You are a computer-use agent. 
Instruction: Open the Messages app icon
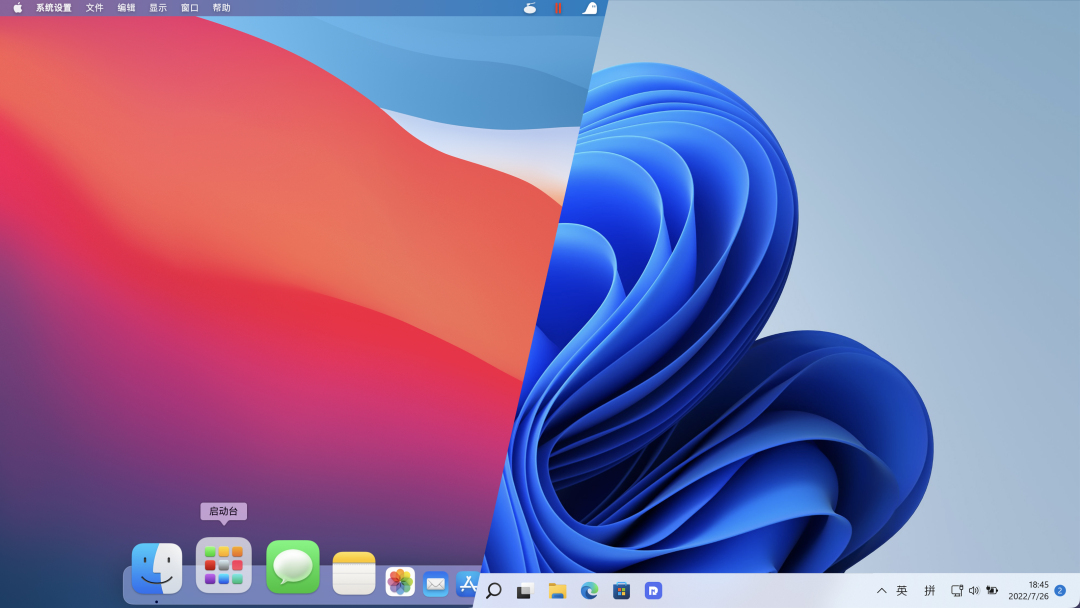tap(293, 566)
